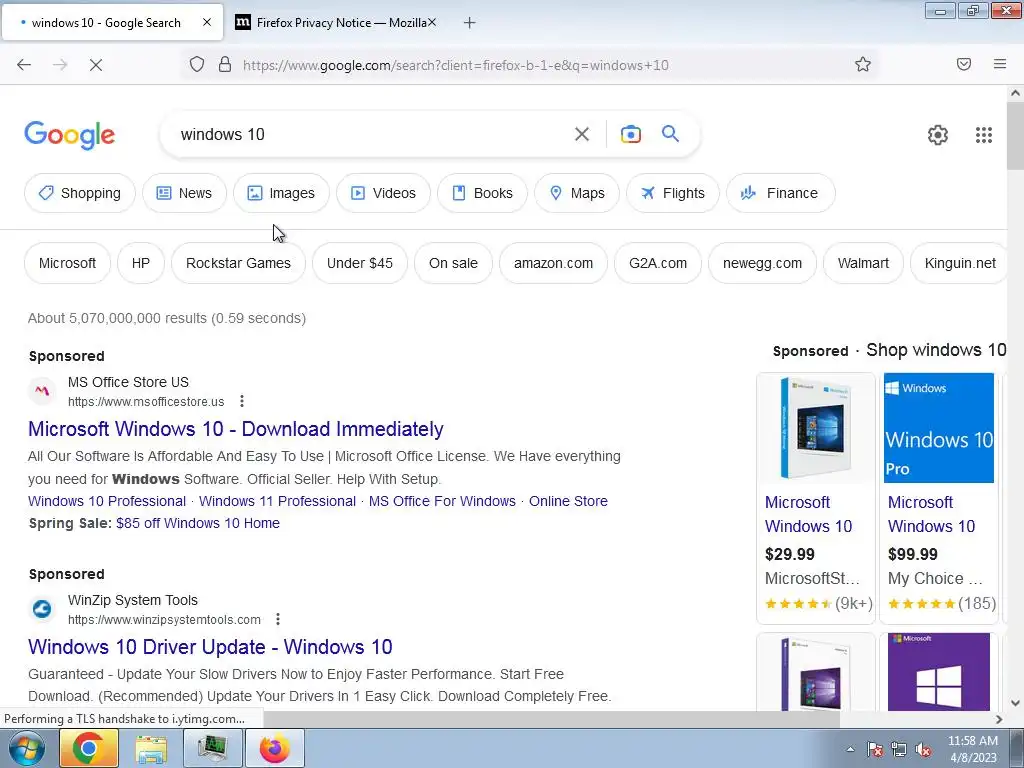Filter results by Finance
Image resolution: width=1024 pixels, height=768 pixels.
[x=780, y=193]
